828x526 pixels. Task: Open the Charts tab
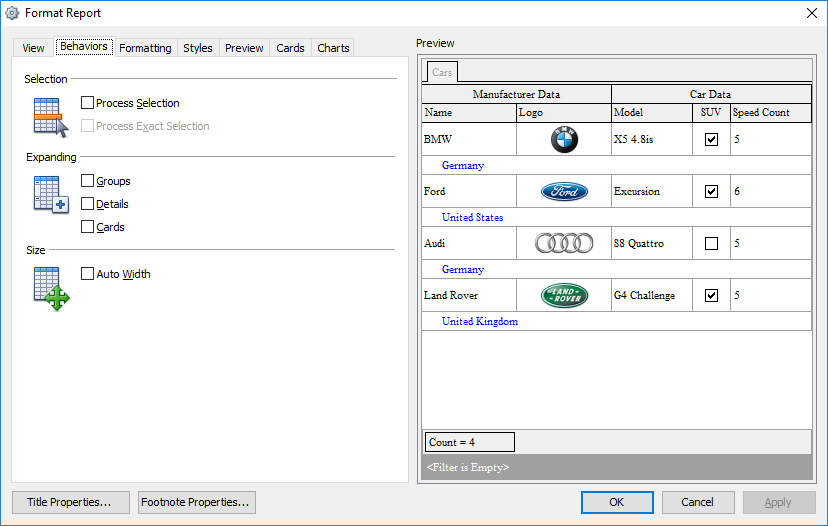(x=333, y=48)
